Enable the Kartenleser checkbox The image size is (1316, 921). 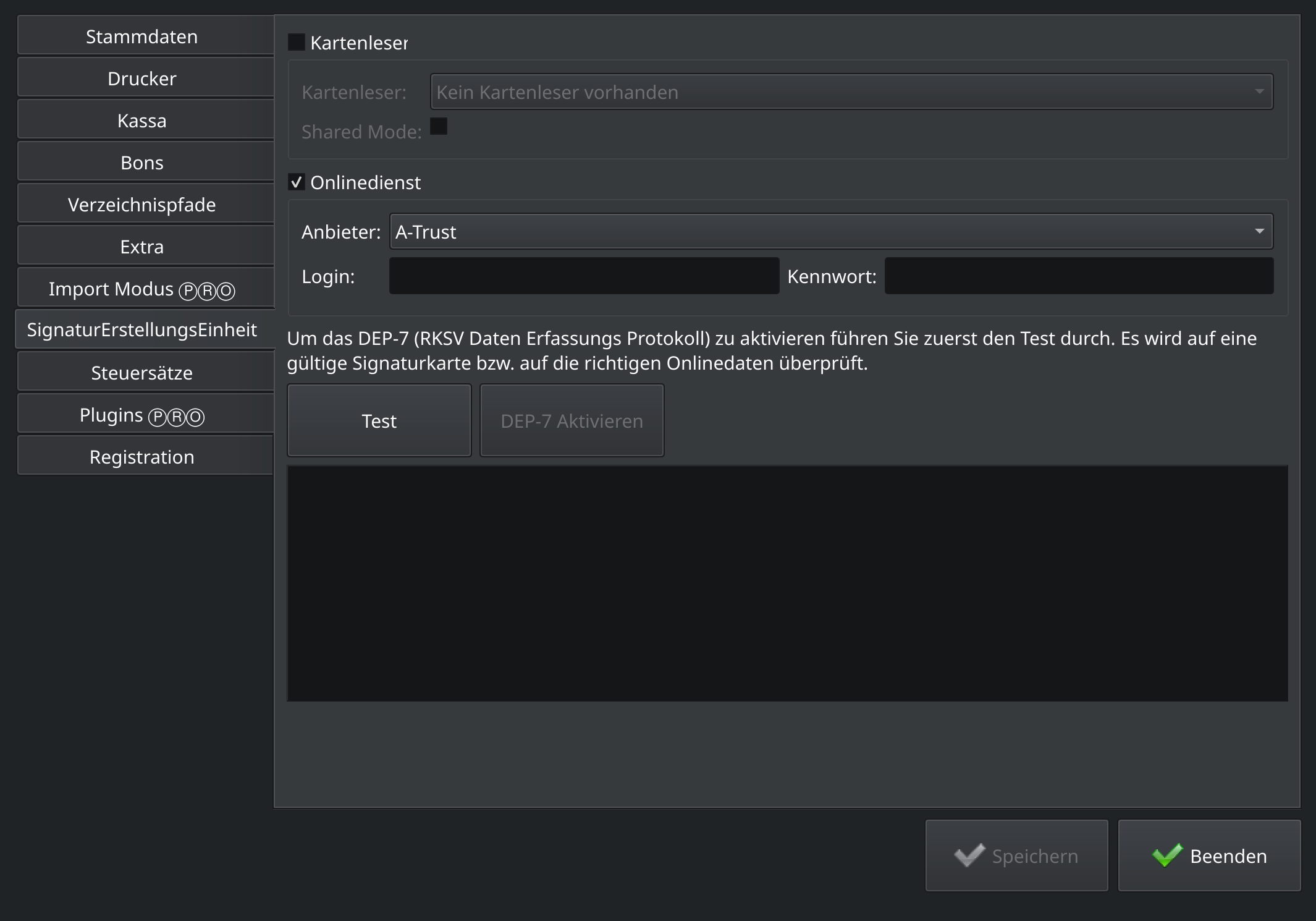[297, 42]
